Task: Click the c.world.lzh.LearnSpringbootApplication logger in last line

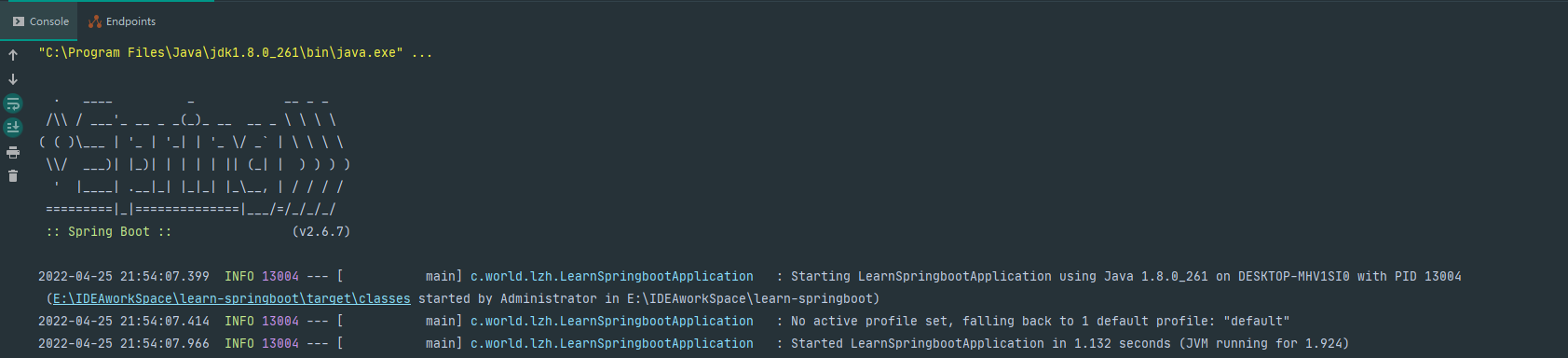Action: pyautogui.click(x=612, y=344)
